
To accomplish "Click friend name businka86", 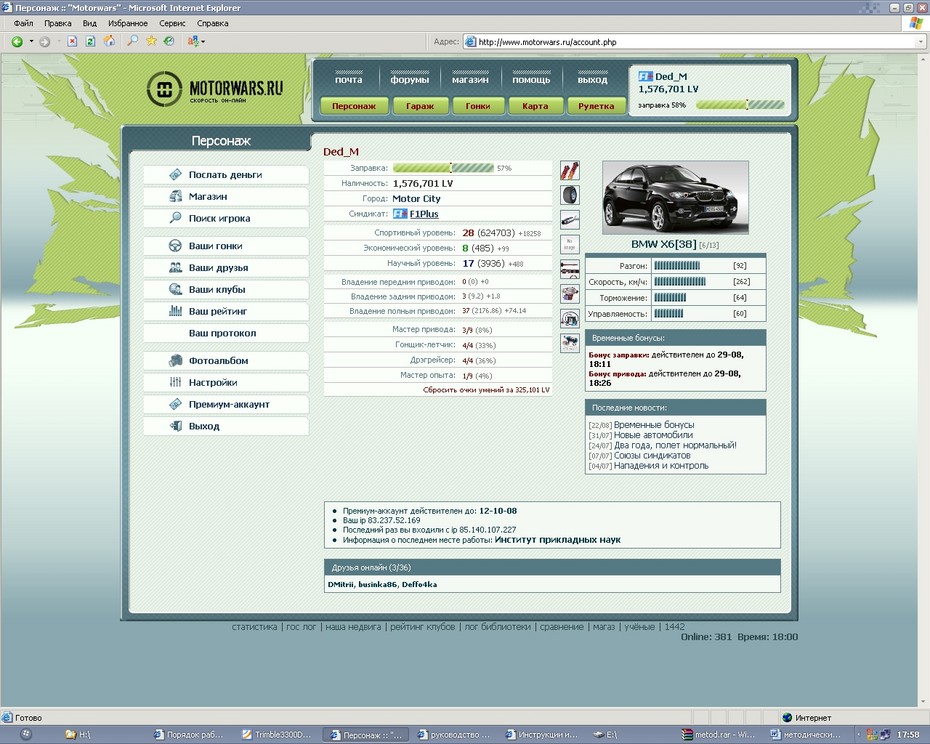I will click(377, 584).
